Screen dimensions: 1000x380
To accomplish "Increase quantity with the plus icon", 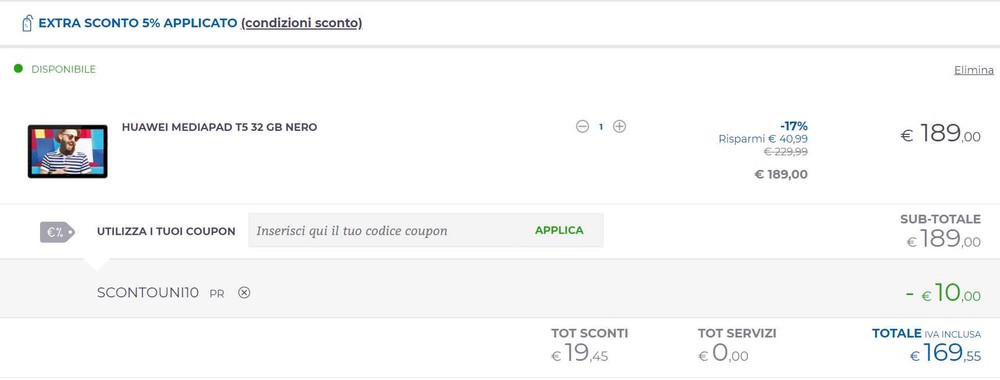I will (x=619, y=126).
